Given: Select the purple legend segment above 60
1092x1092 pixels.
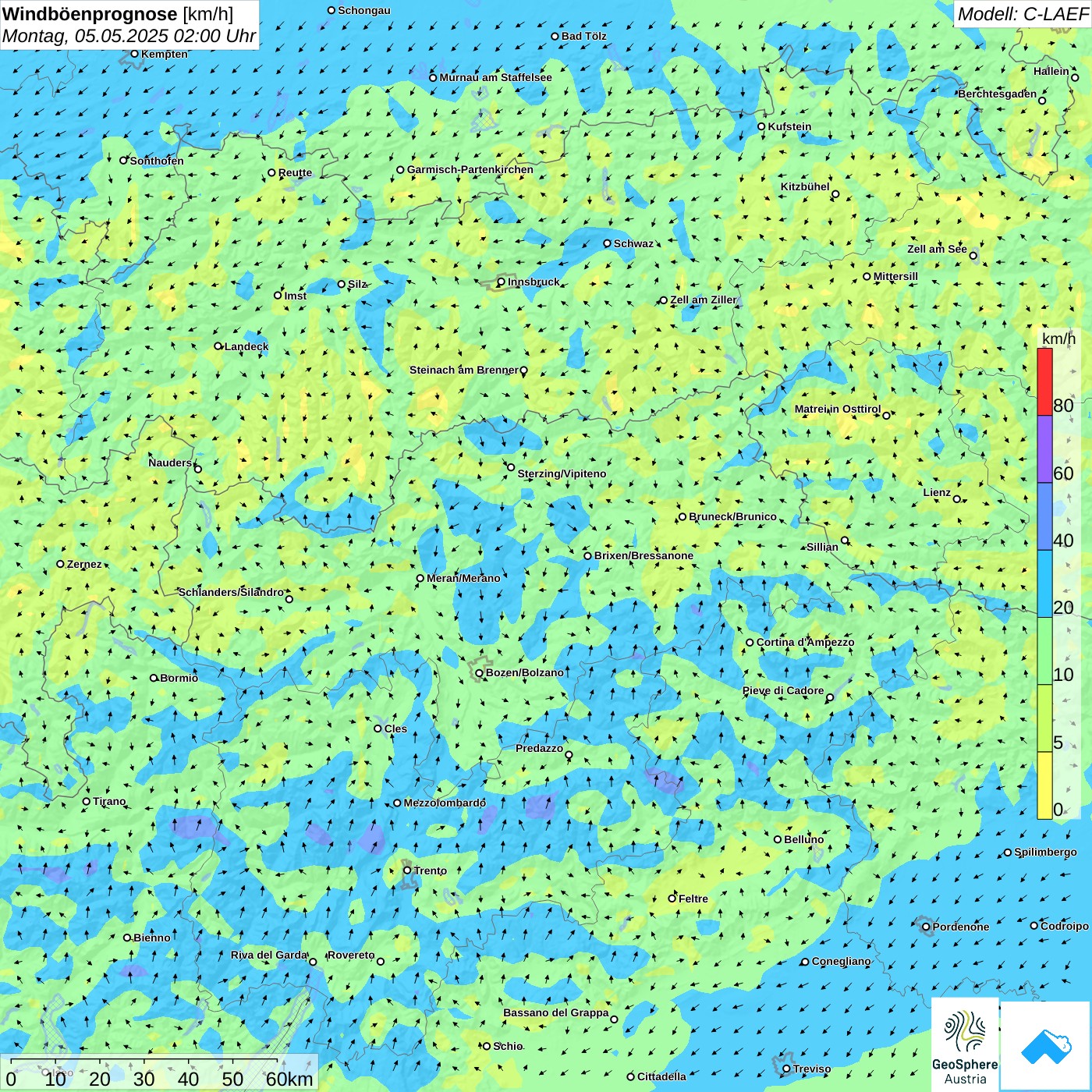Looking at the screenshot, I should click(x=1044, y=448).
